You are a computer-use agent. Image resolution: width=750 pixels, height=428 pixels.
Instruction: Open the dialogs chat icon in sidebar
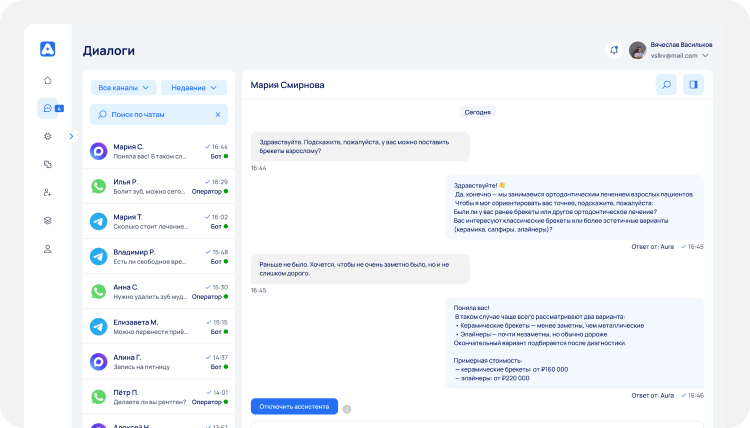[x=47, y=109]
